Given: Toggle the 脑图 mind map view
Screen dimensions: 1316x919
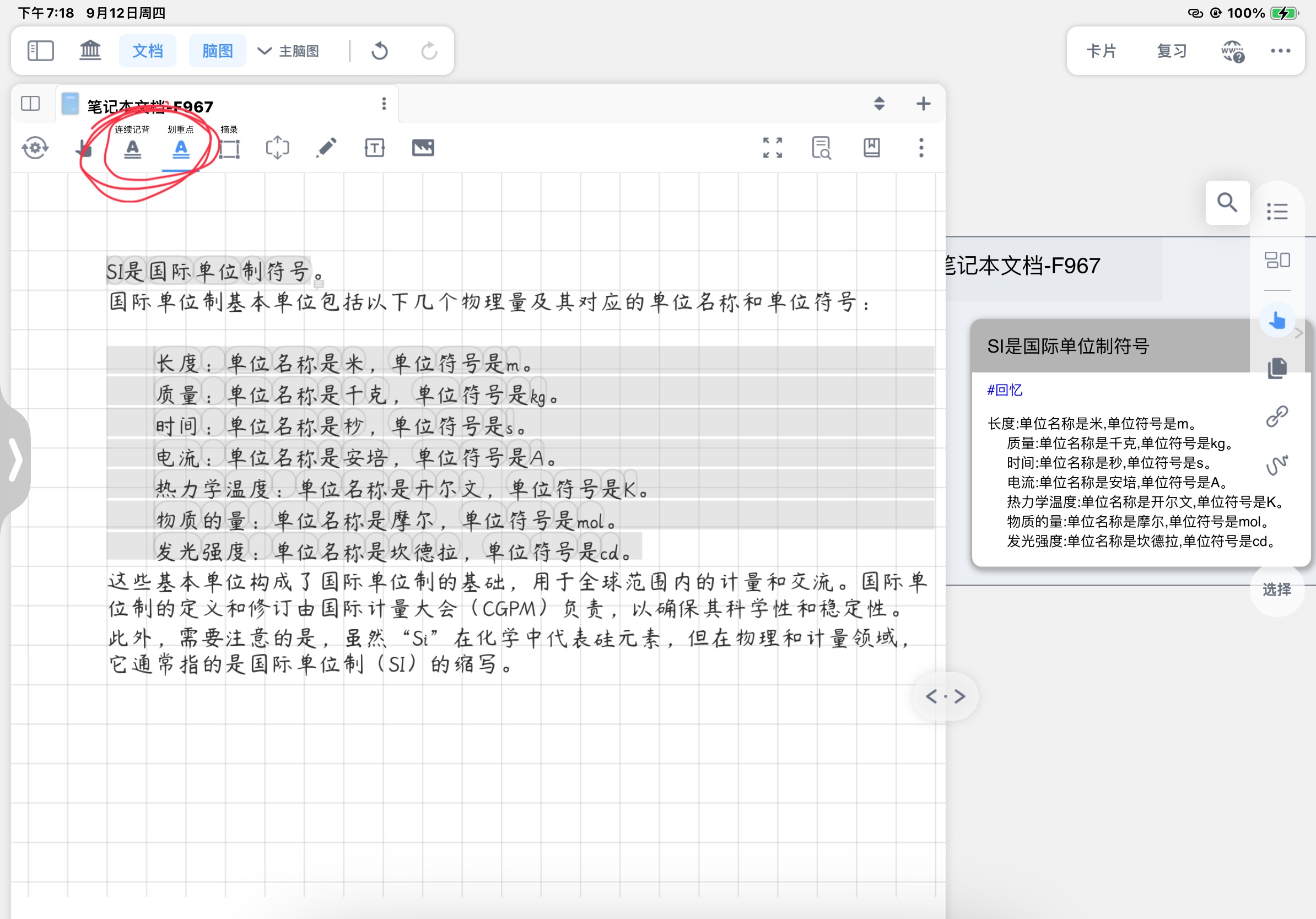Looking at the screenshot, I should coord(217,51).
